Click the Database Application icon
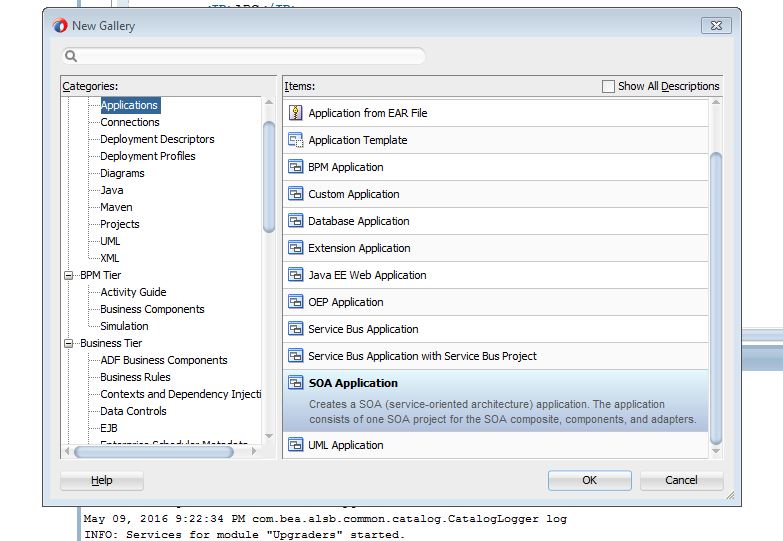The height and width of the screenshot is (541, 783). [296, 221]
